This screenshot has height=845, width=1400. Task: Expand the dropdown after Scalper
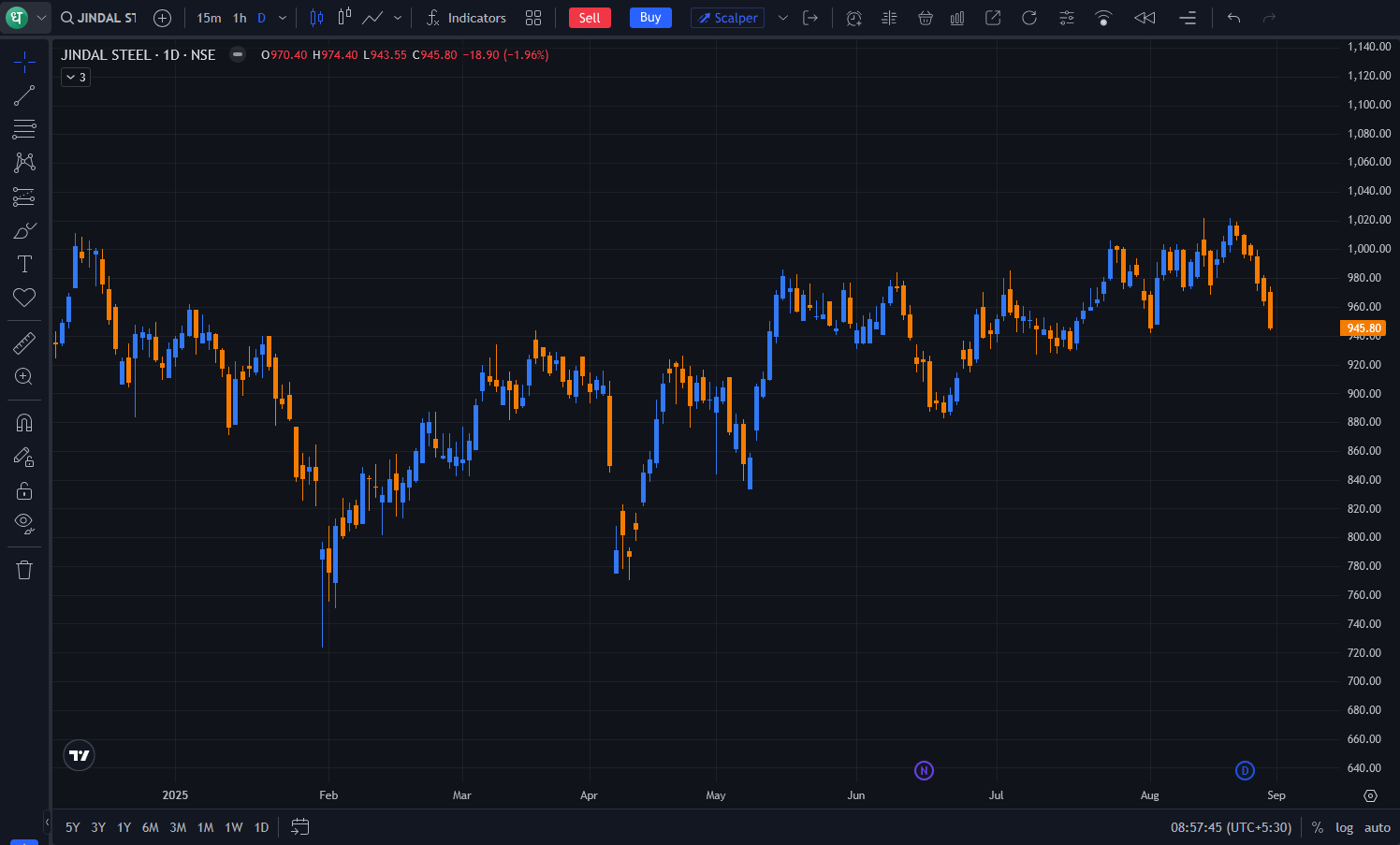[x=783, y=18]
